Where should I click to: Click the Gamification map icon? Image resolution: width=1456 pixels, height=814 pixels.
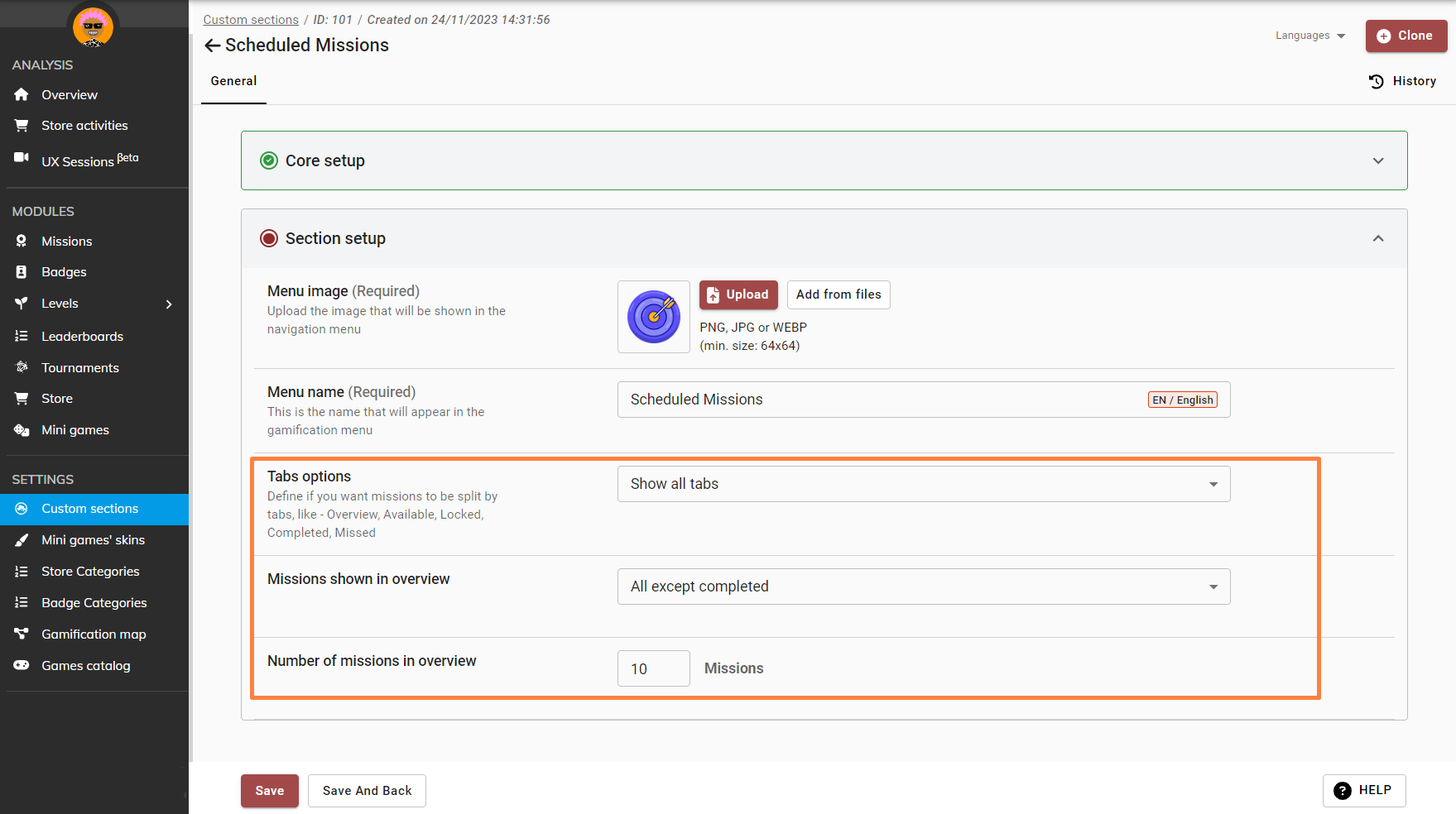click(22, 634)
